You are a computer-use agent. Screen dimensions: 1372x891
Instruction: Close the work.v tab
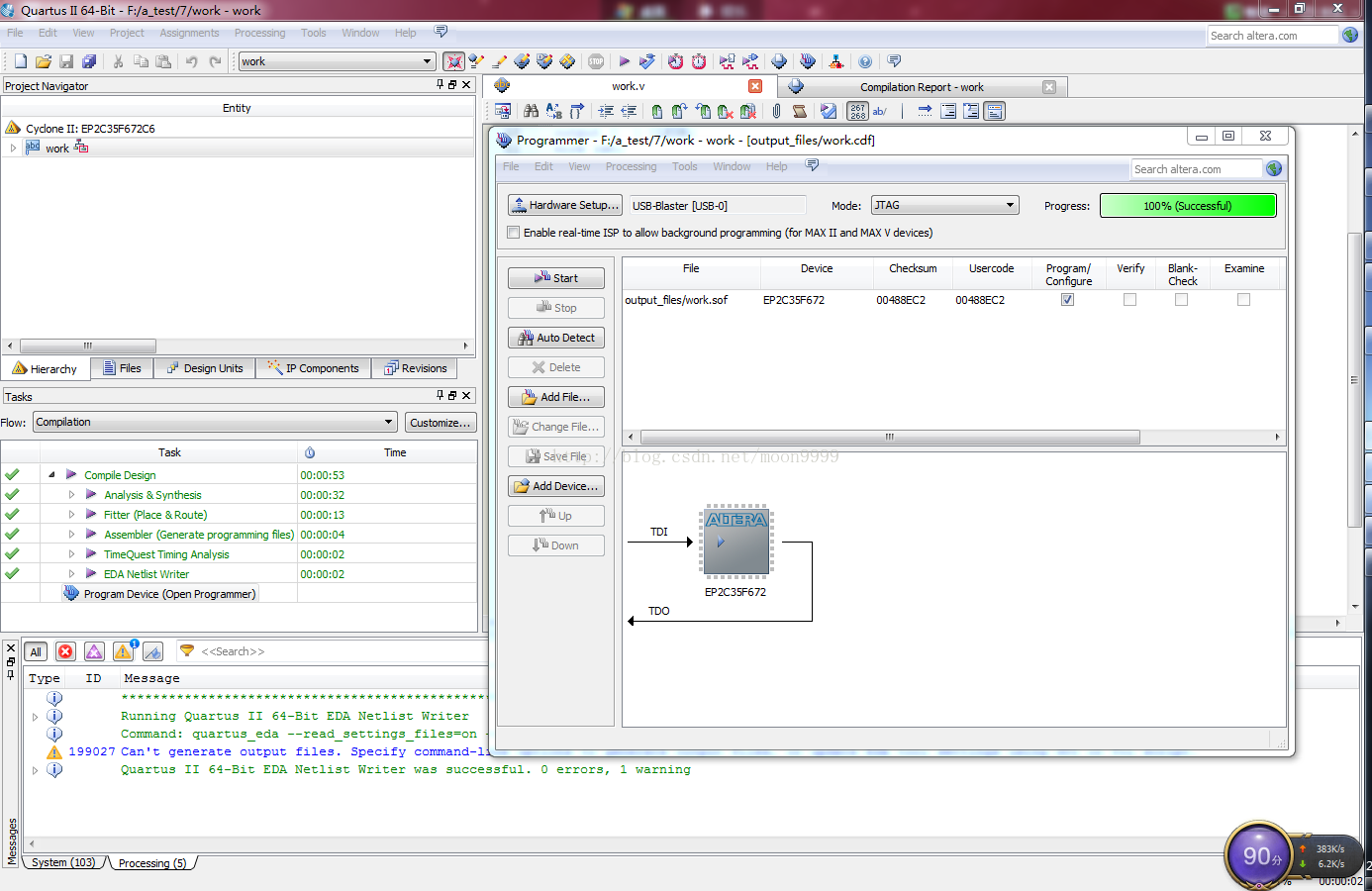point(755,86)
